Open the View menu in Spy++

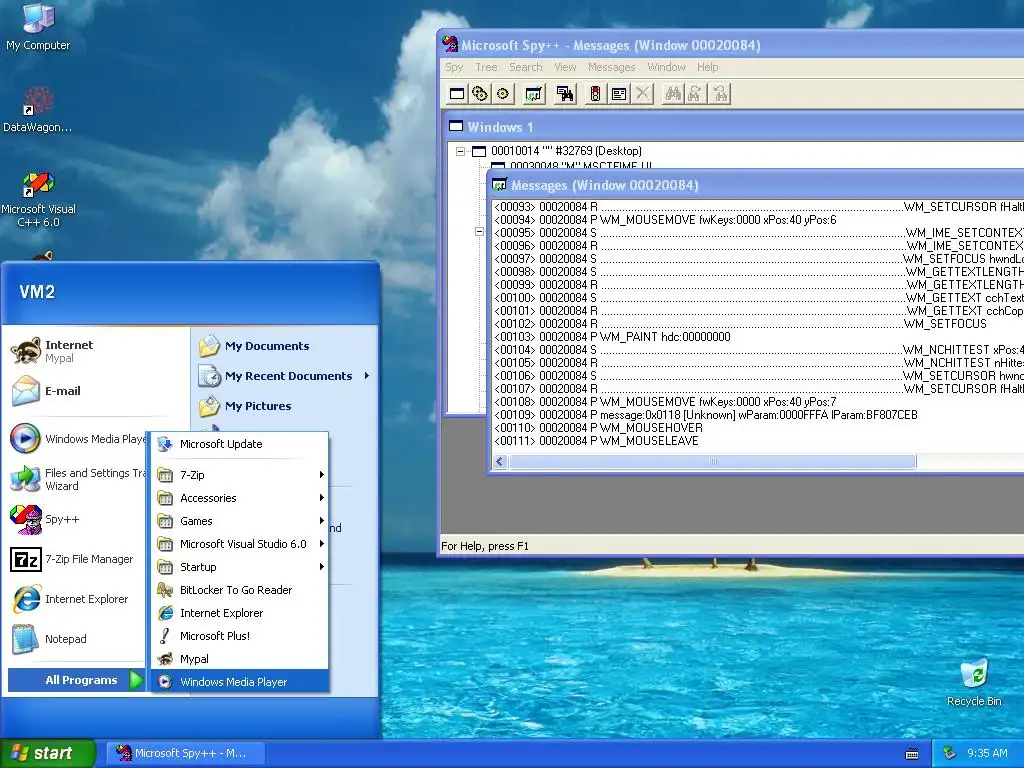coord(565,67)
